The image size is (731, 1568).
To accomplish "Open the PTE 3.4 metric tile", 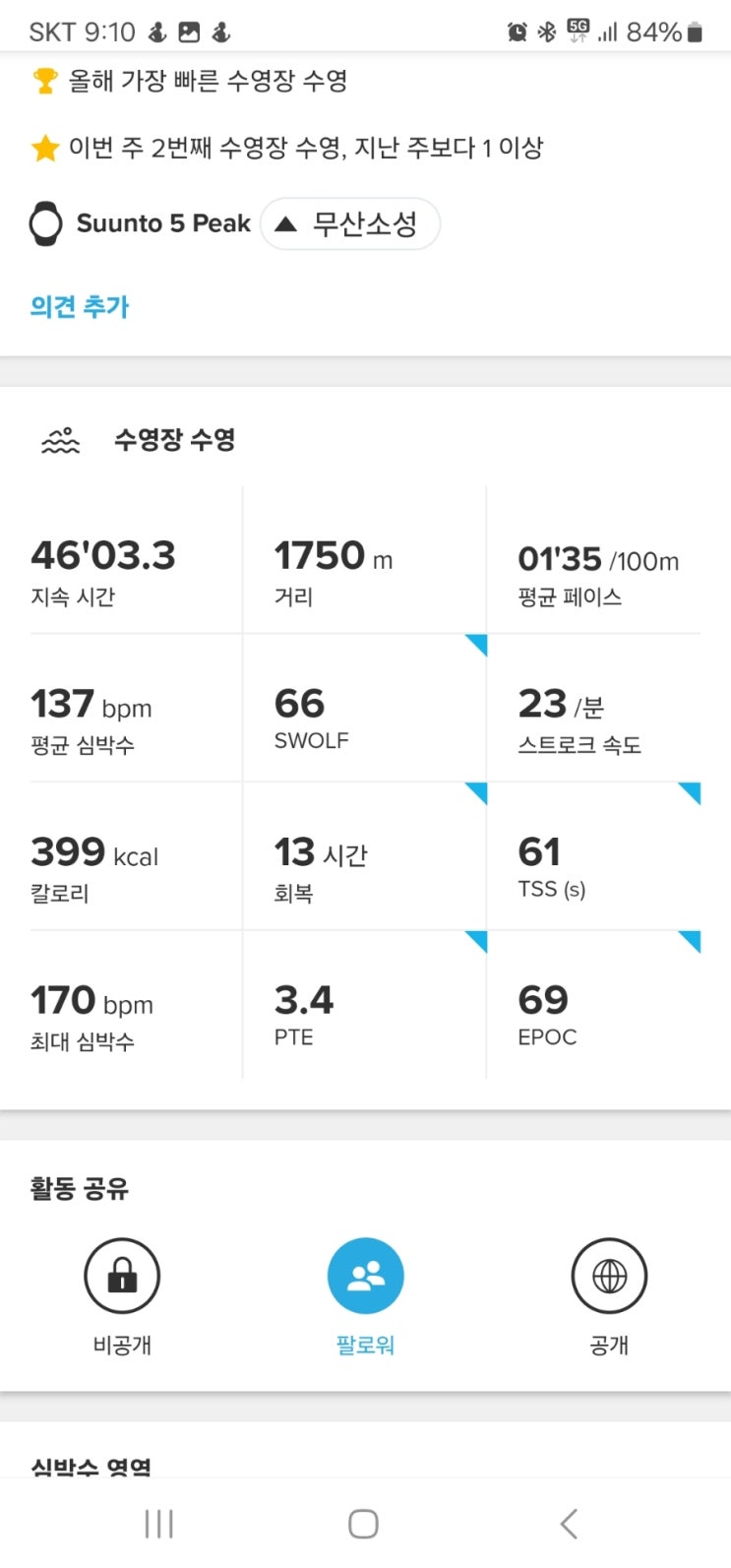I will [364, 1005].
